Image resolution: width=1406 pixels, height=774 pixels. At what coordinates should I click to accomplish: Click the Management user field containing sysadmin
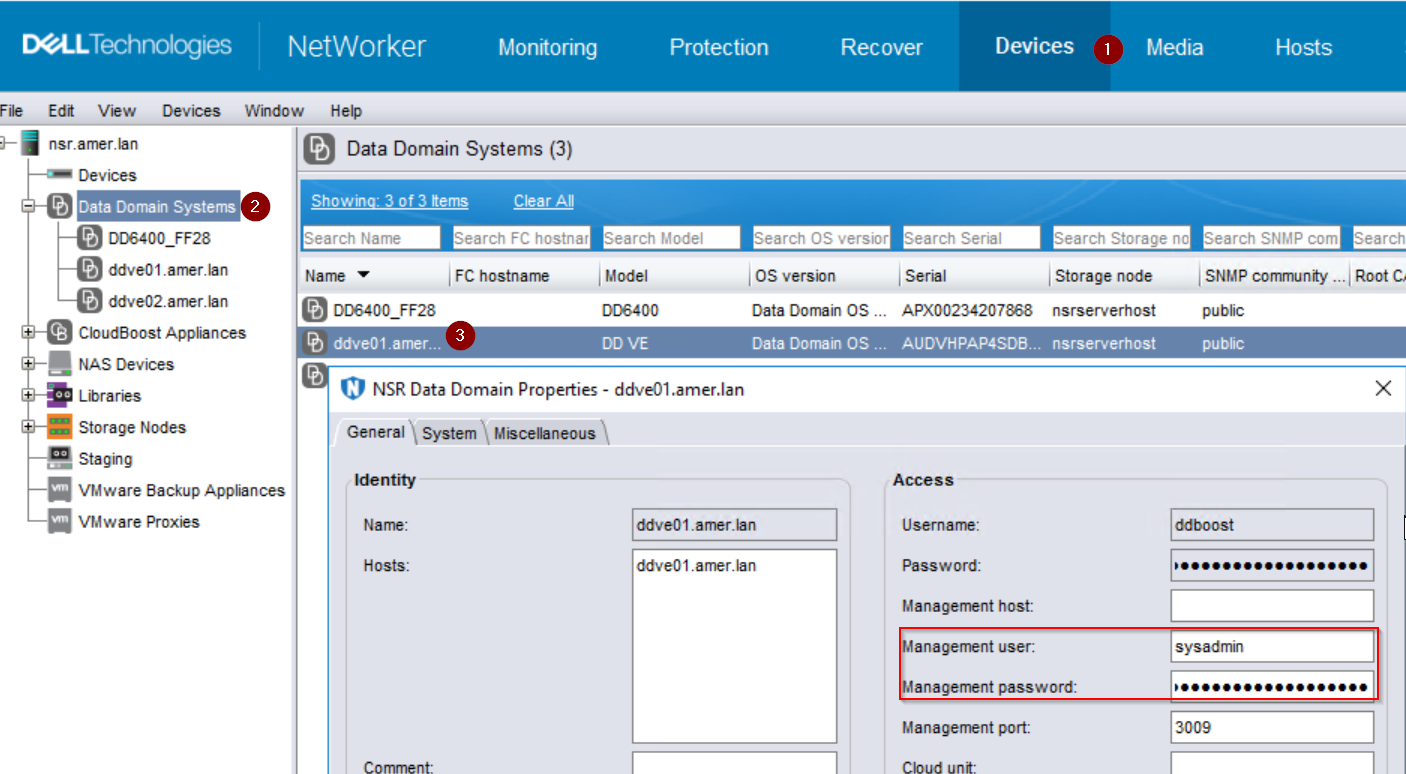1272,646
